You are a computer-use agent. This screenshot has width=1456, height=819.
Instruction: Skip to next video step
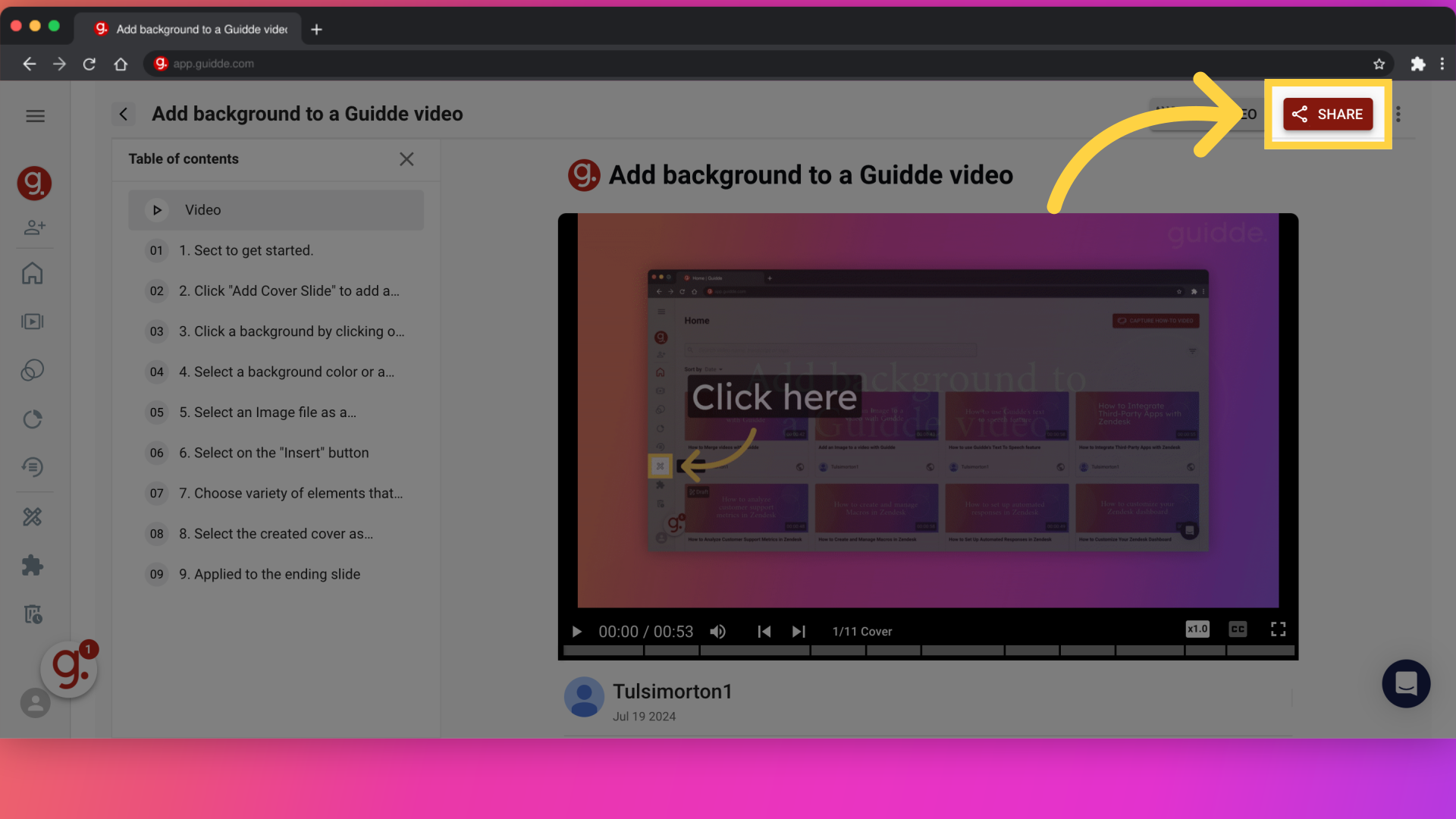pyautogui.click(x=799, y=632)
